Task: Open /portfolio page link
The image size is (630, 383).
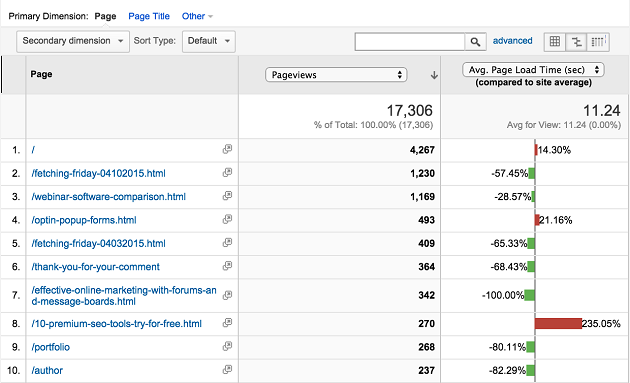Action: tap(51, 347)
